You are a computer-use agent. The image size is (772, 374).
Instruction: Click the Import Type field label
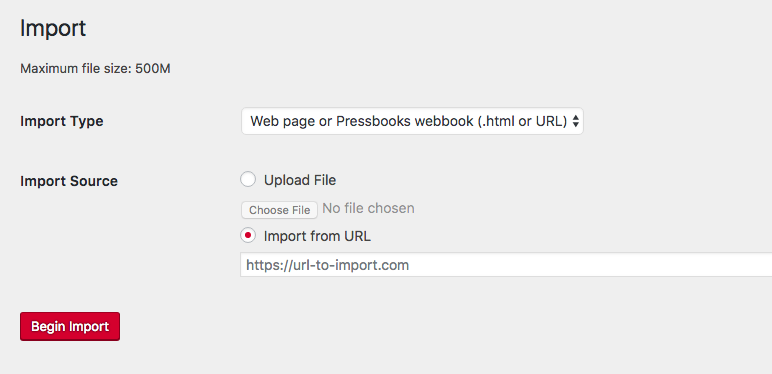[x=62, y=121]
